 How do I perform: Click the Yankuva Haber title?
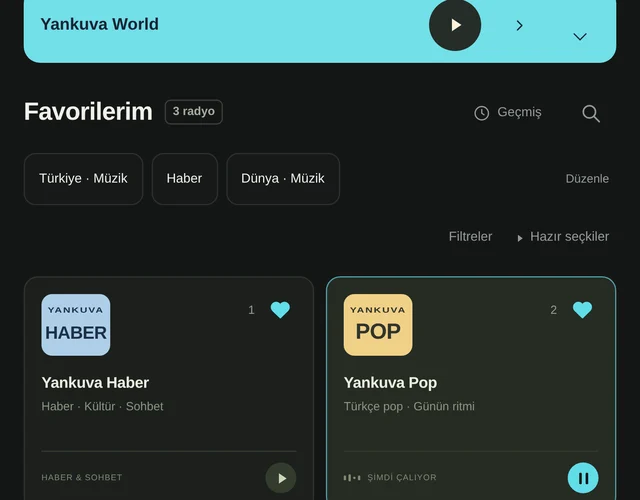coord(95,383)
